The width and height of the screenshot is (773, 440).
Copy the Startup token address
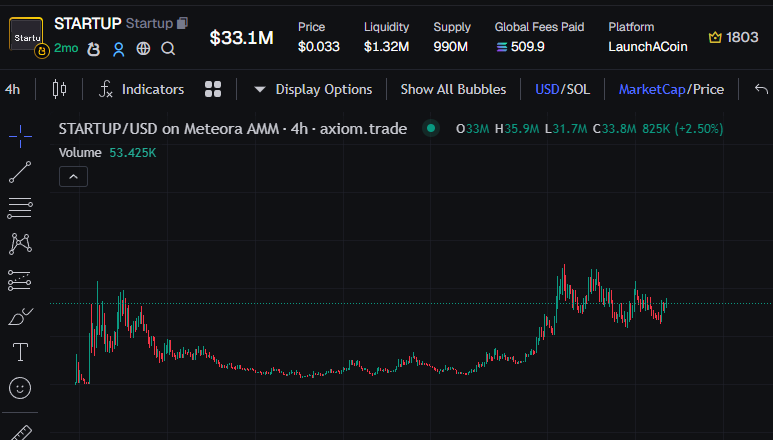point(182,23)
